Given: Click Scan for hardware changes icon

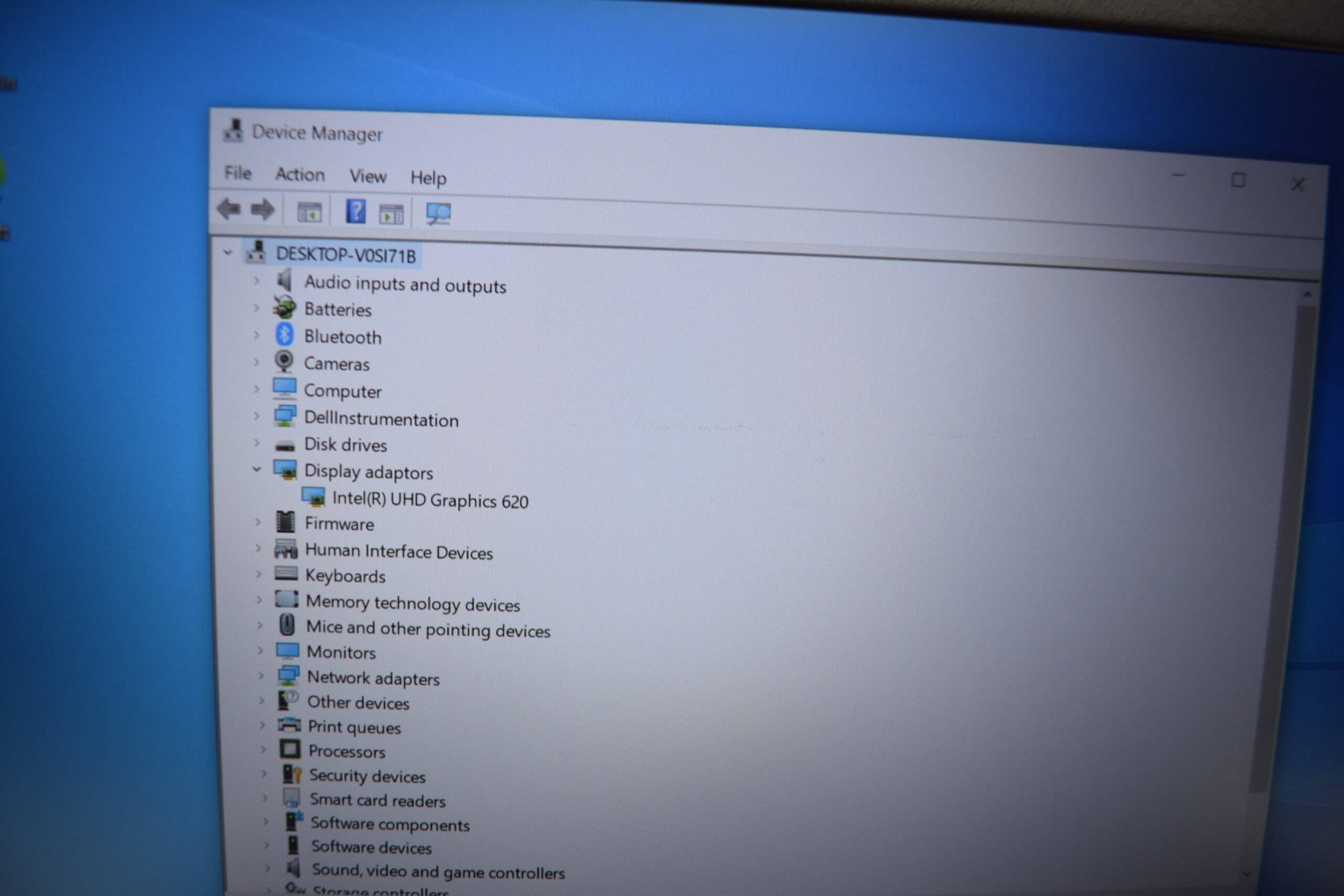Looking at the screenshot, I should [438, 214].
